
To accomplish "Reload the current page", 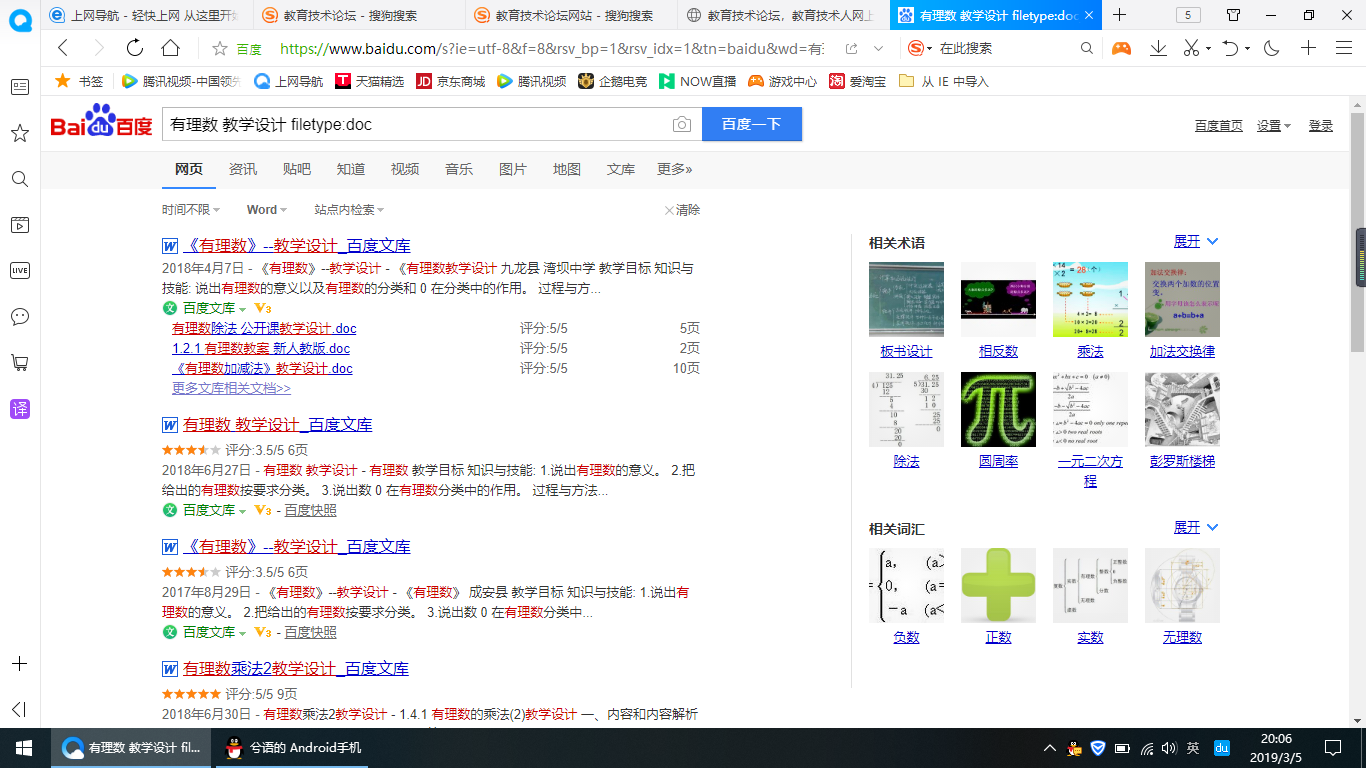I will pos(135,48).
